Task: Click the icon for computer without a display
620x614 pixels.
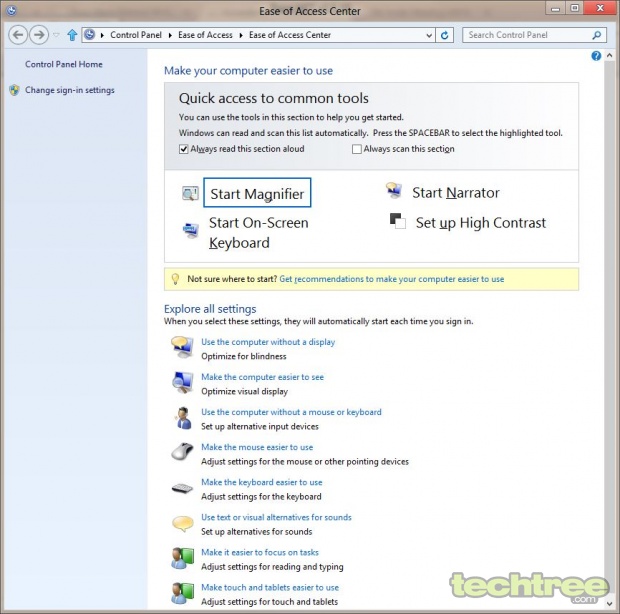Action: [182, 347]
